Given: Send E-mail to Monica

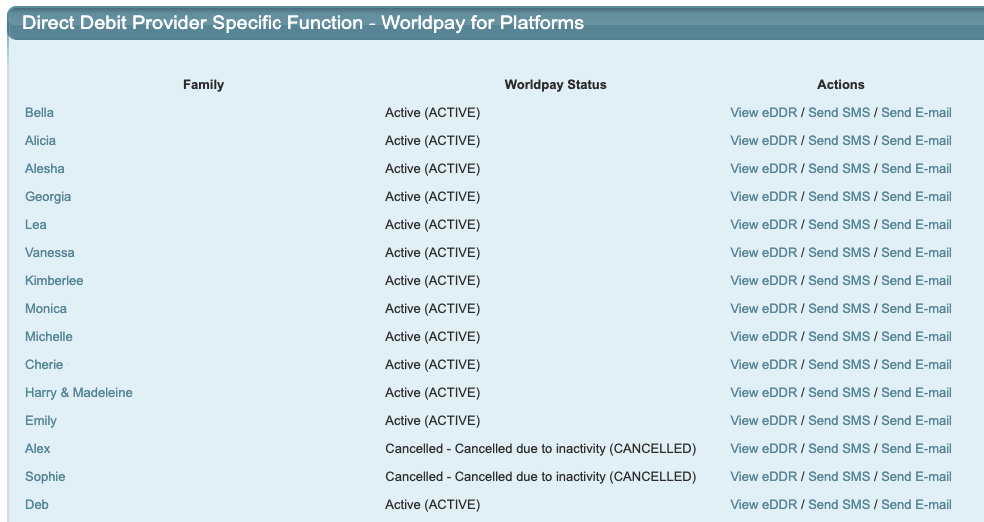Looking at the screenshot, I should pyautogui.click(x=916, y=309).
